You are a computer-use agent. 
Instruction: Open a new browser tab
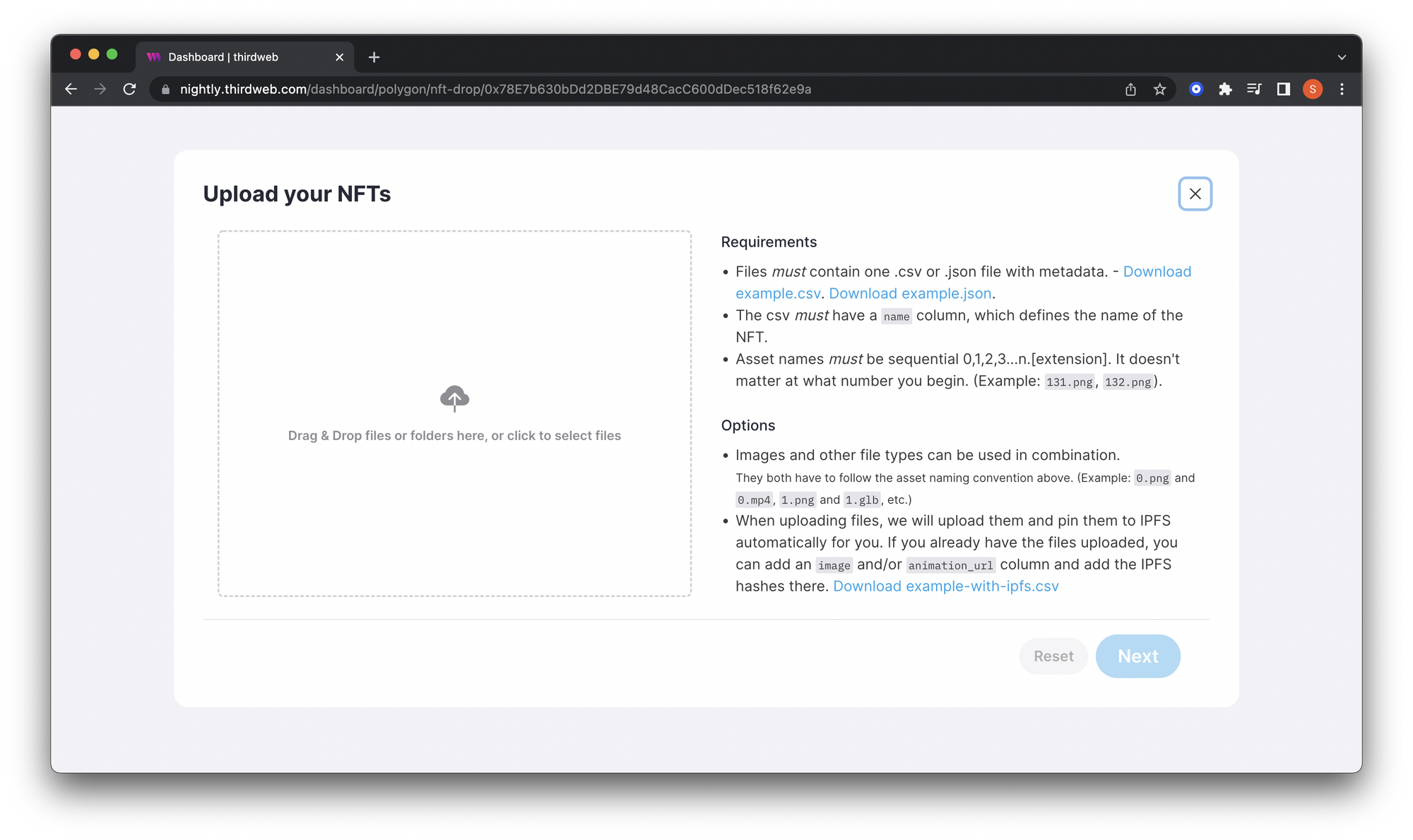[374, 57]
